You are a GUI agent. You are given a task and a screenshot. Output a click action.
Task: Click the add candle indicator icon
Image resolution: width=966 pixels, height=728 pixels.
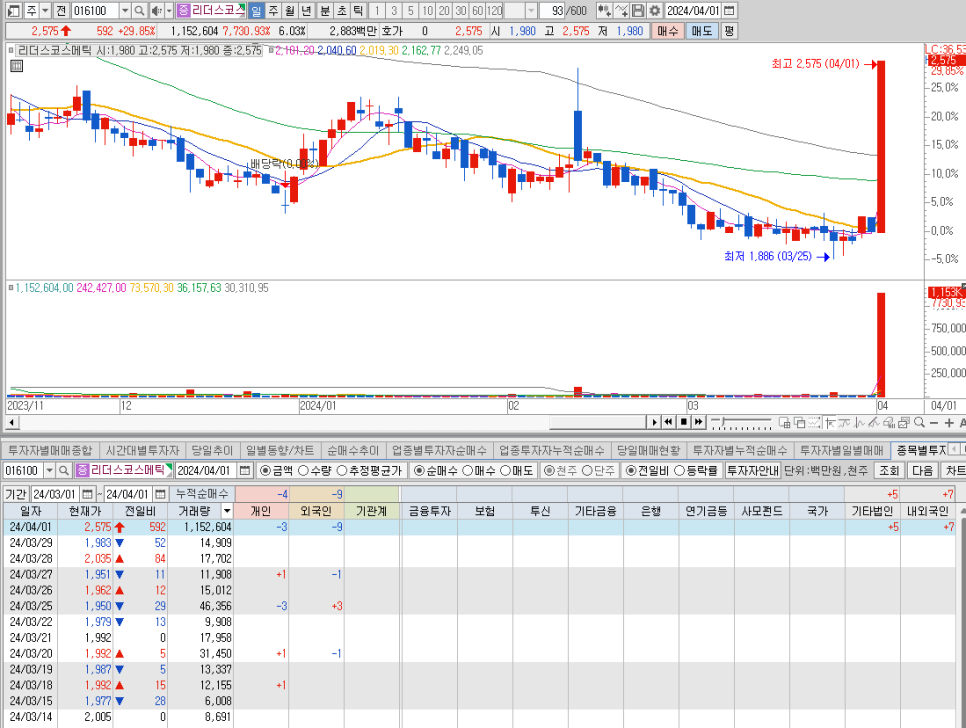click(x=604, y=10)
